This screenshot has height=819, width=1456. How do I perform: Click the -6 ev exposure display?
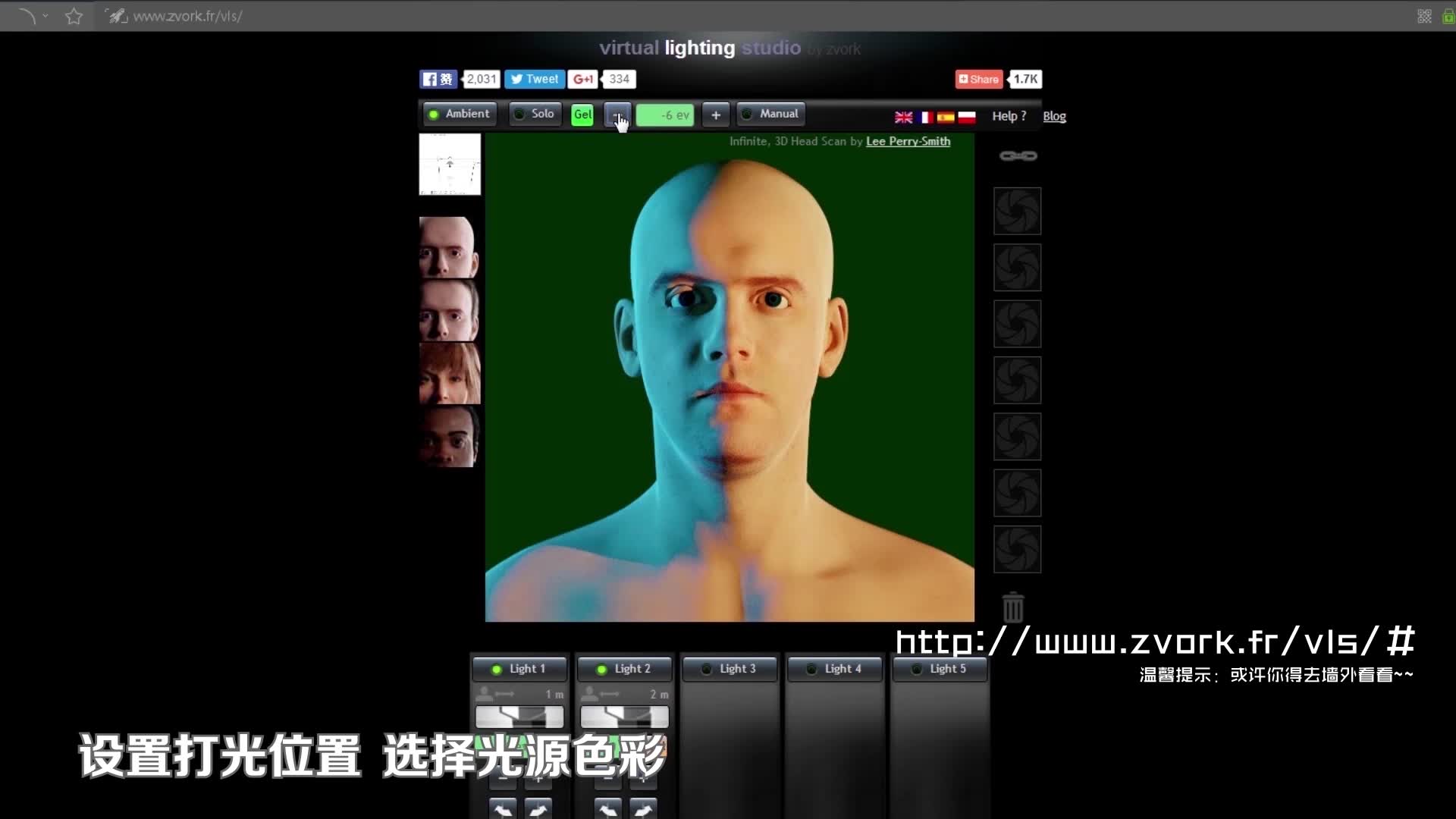(665, 115)
